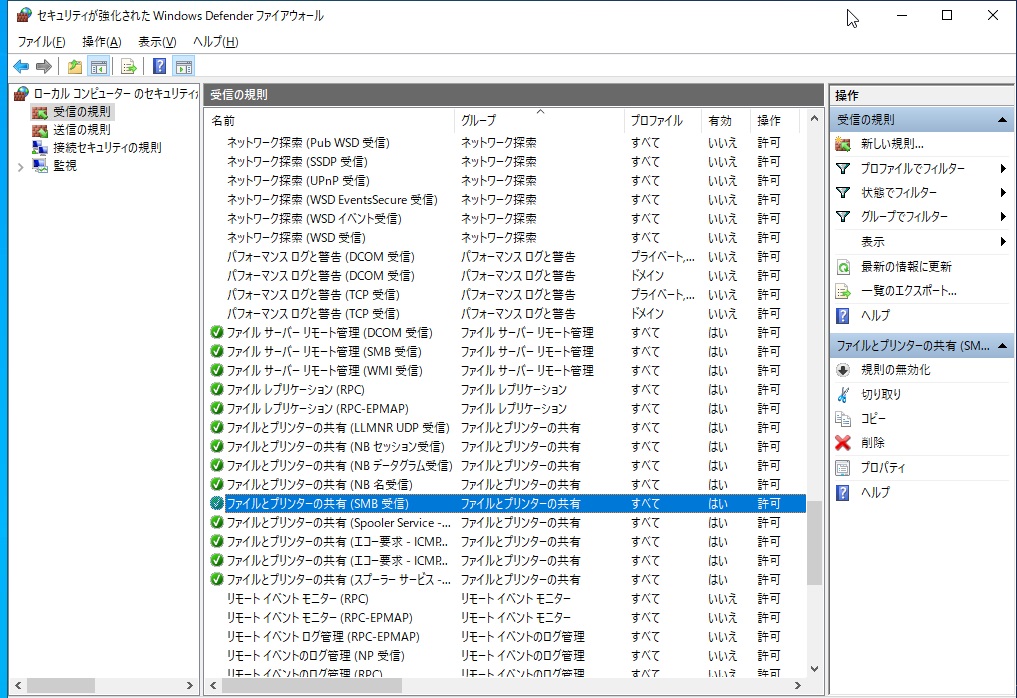The height and width of the screenshot is (698, 1017).
Task: Click the rule list scroll up arrow
Action: coord(814,119)
